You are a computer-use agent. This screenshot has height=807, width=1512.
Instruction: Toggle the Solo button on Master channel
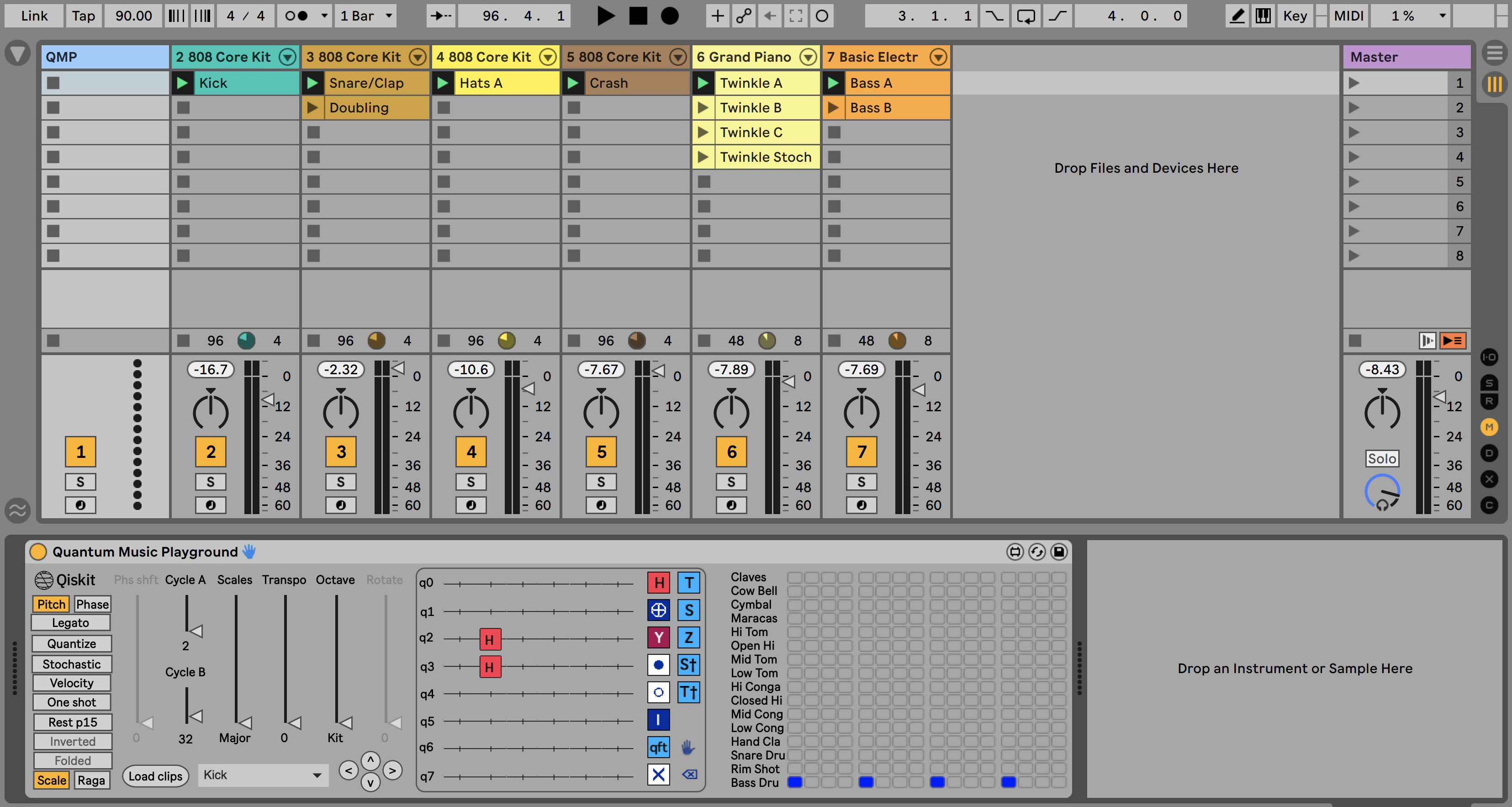(1381, 459)
